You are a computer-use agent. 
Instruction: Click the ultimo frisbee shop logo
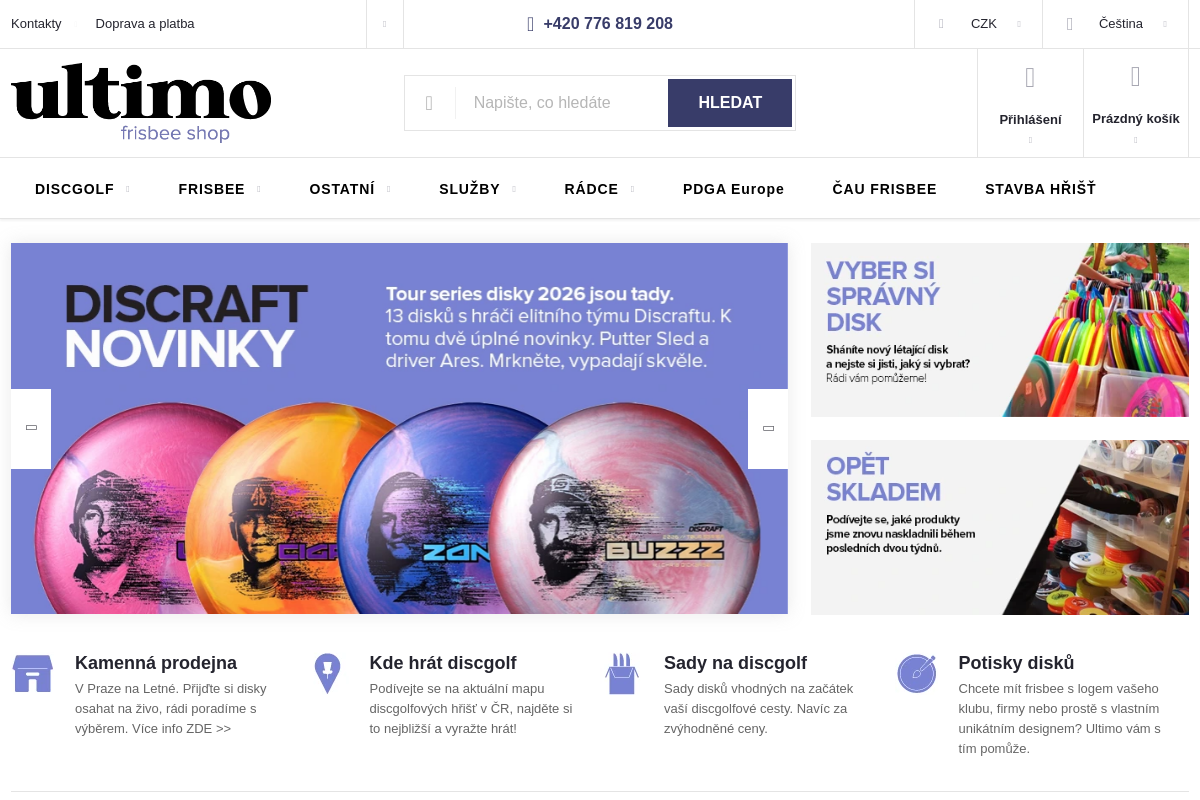click(141, 103)
